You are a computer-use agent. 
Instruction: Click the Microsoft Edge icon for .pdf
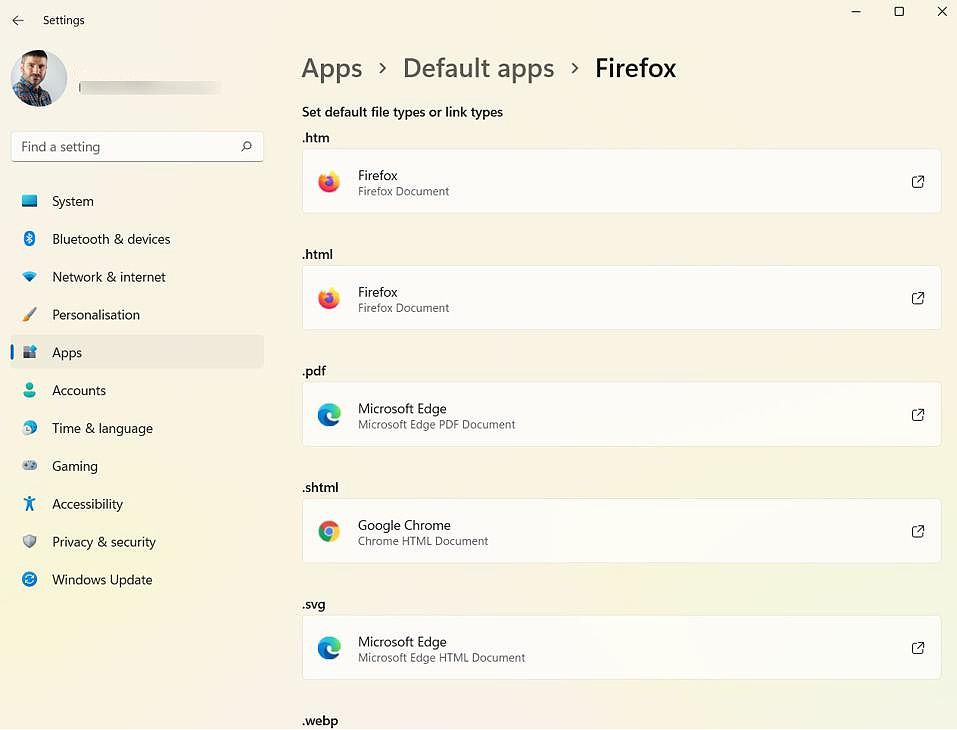pyautogui.click(x=329, y=414)
